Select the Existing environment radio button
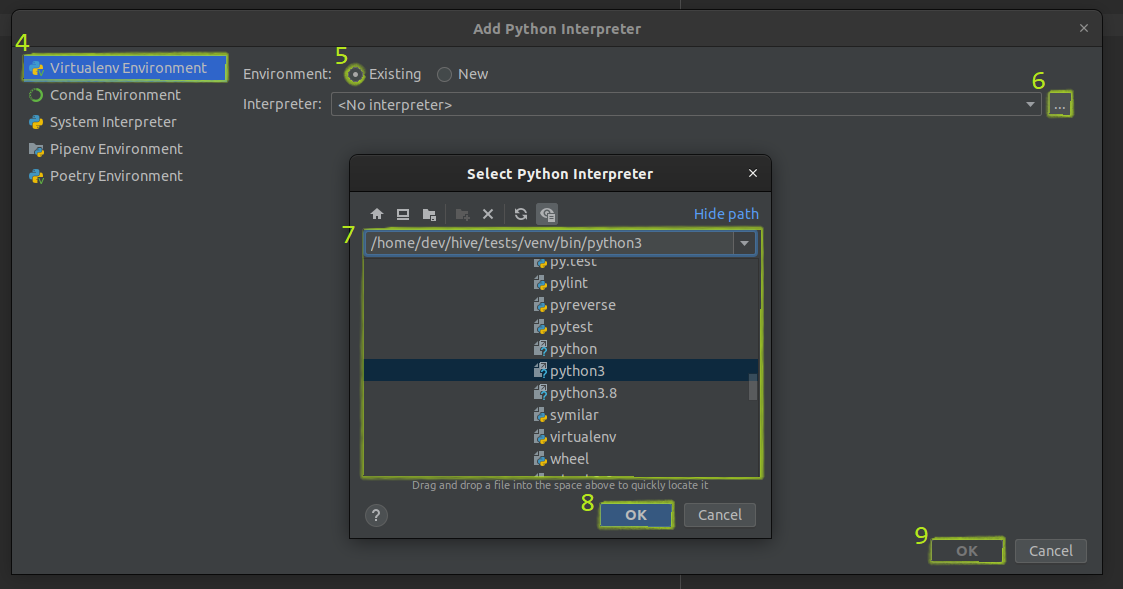The width and height of the screenshot is (1123, 589). click(x=355, y=74)
